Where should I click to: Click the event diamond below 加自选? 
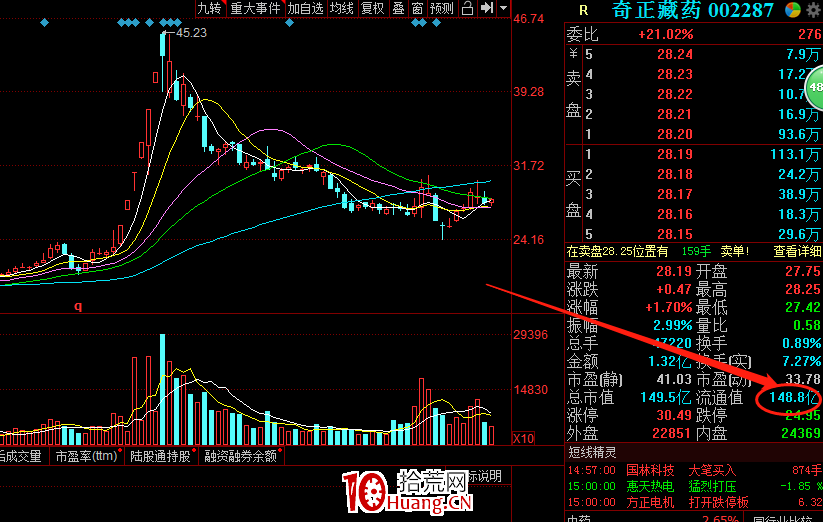point(289,23)
